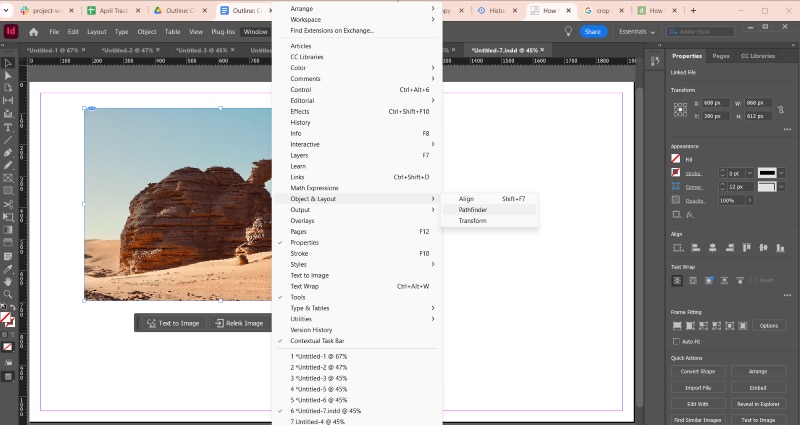Select the Eyedropper tool
The width and height of the screenshot is (800, 425).
tap(8, 269)
